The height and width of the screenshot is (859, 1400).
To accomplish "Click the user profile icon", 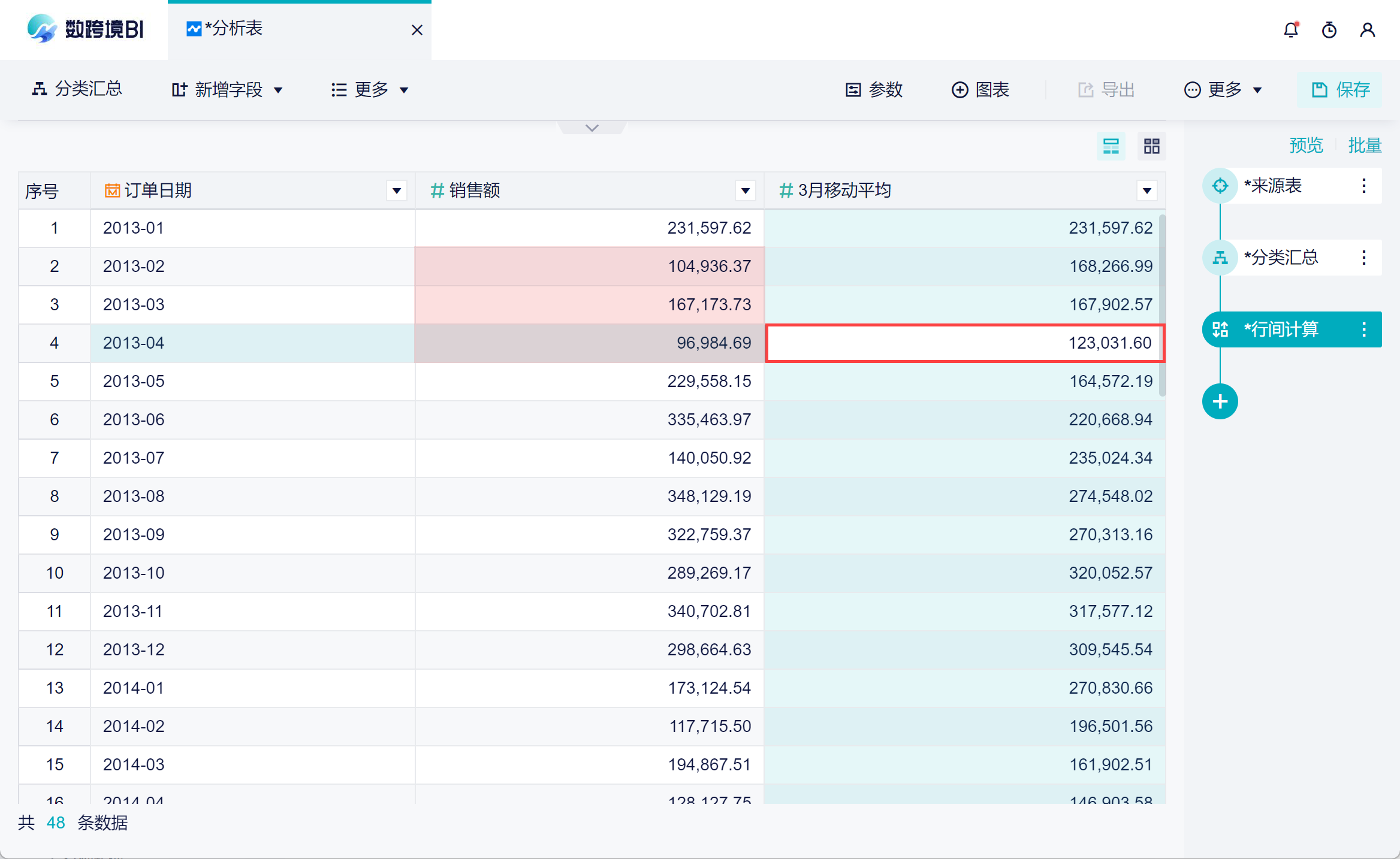I will point(1368,29).
